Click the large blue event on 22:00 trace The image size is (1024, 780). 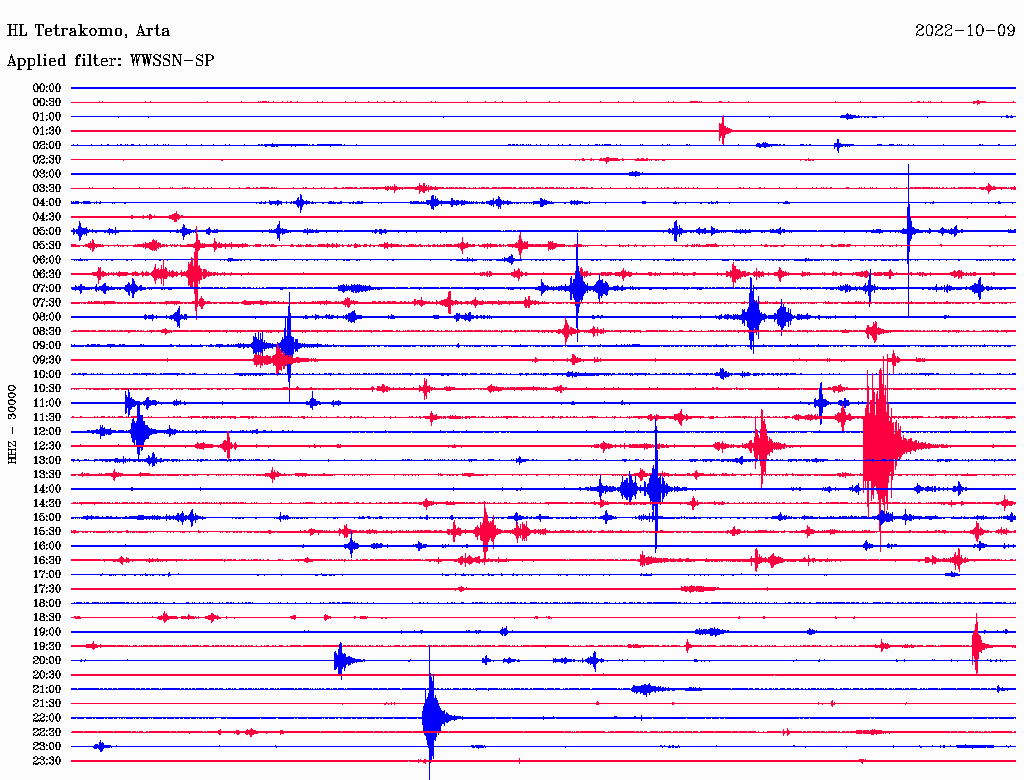pos(432,718)
